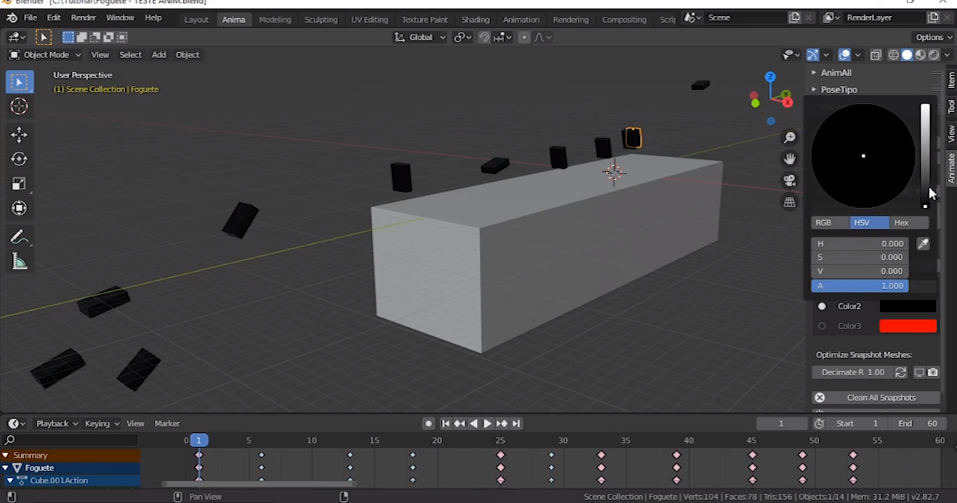Screen dimensions: 957x503
Task: Toggle X-ray view in viewport header
Action: click(876, 55)
